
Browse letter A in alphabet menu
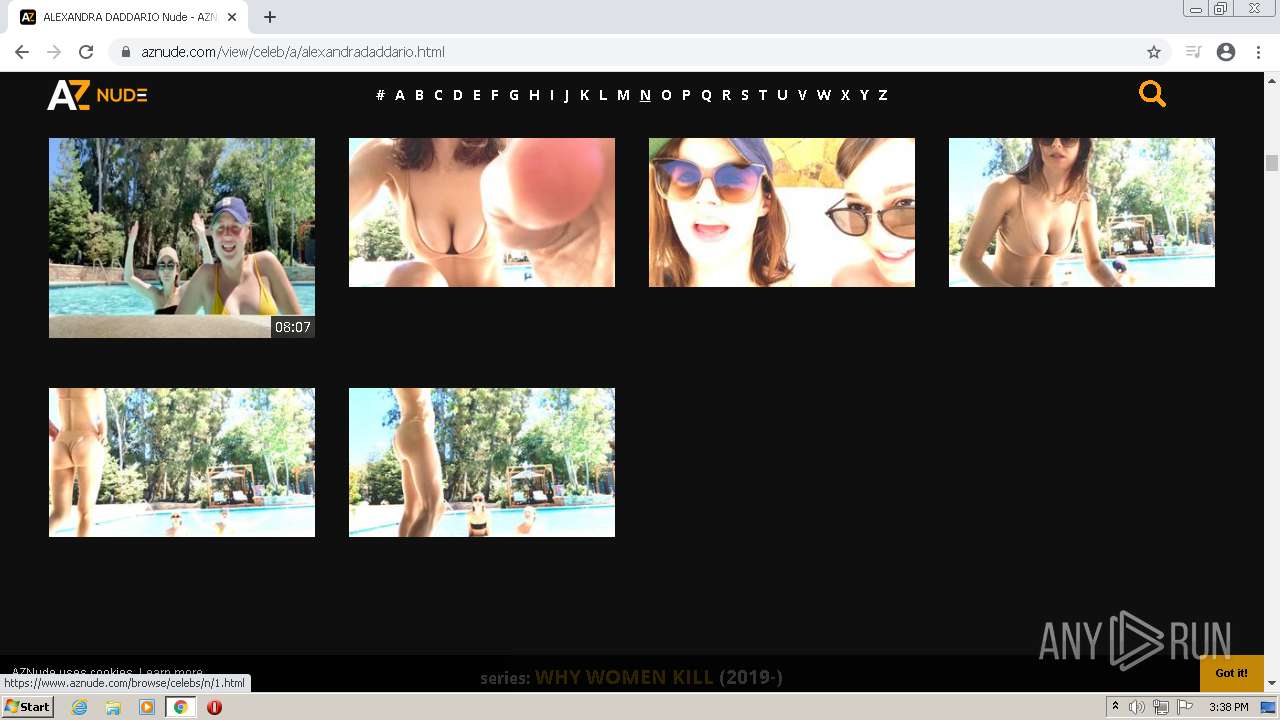[x=400, y=95]
